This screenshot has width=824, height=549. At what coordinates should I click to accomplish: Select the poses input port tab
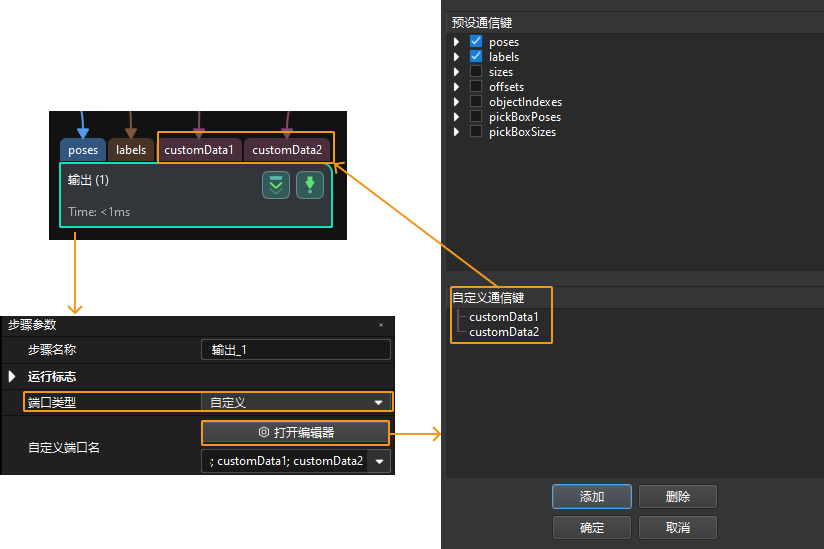[x=83, y=150]
